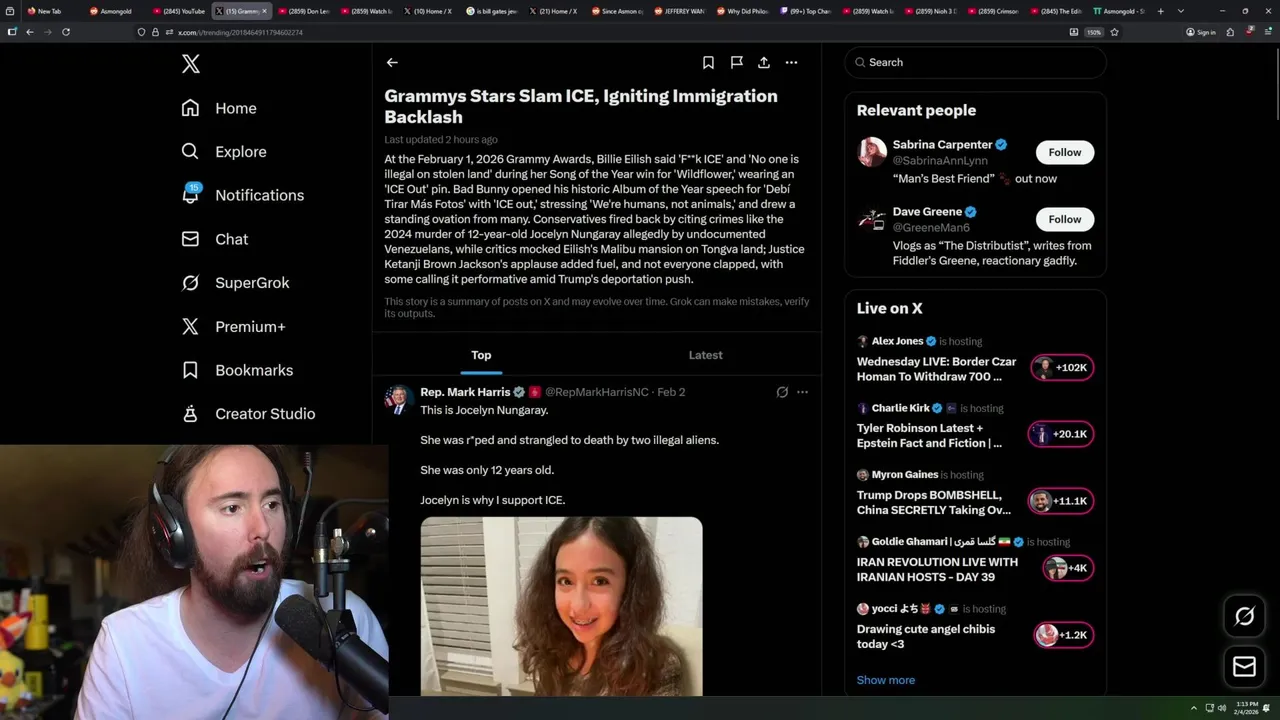Click the volume icon in system tray
The width and height of the screenshot is (1280, 720).
(x=1221, y=709)
